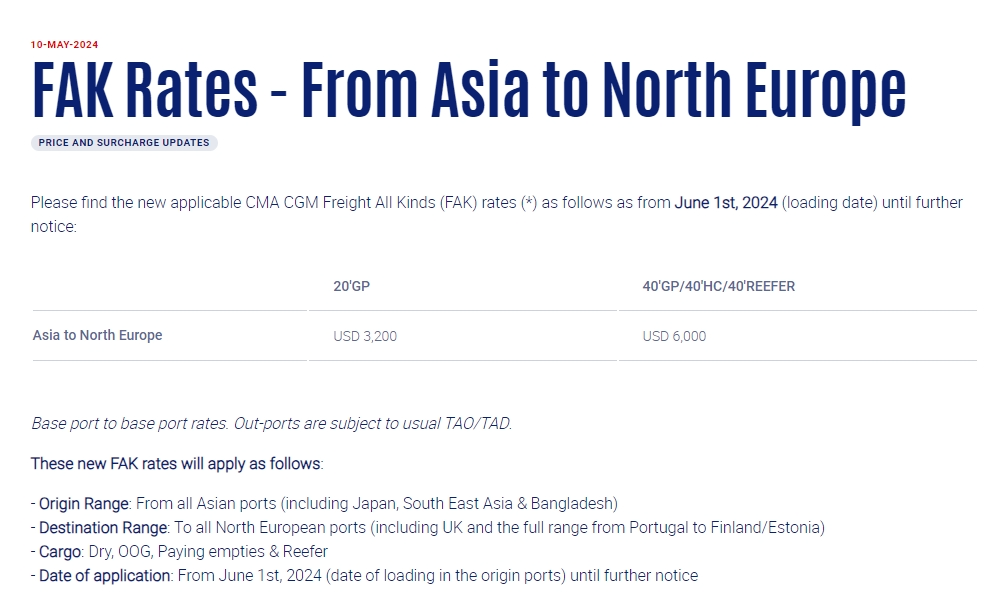Viewport: 996px width, 615px height.
Task: Click the Destination Range label
Action: tap(102, 527)
